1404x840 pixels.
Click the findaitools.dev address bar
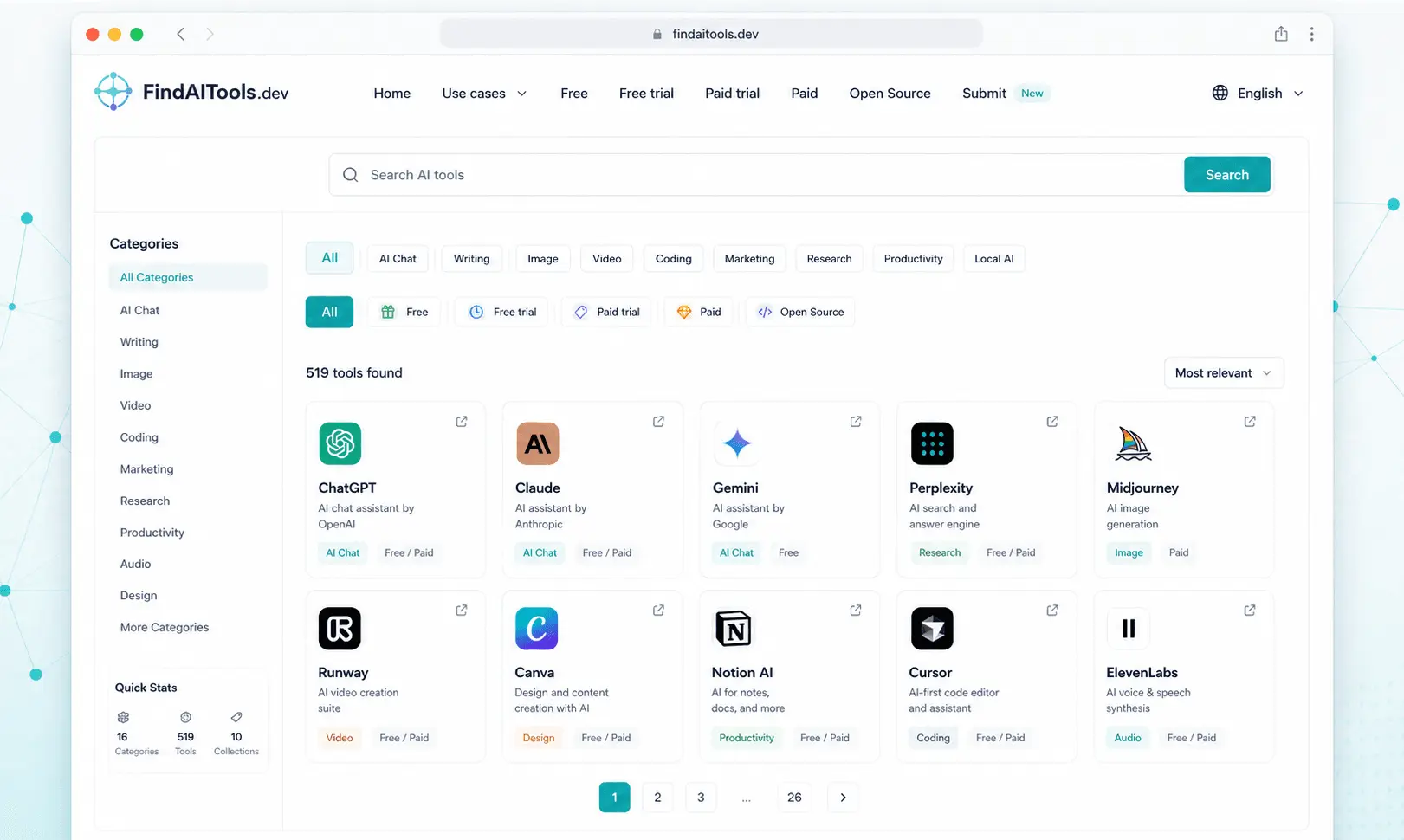711,34
